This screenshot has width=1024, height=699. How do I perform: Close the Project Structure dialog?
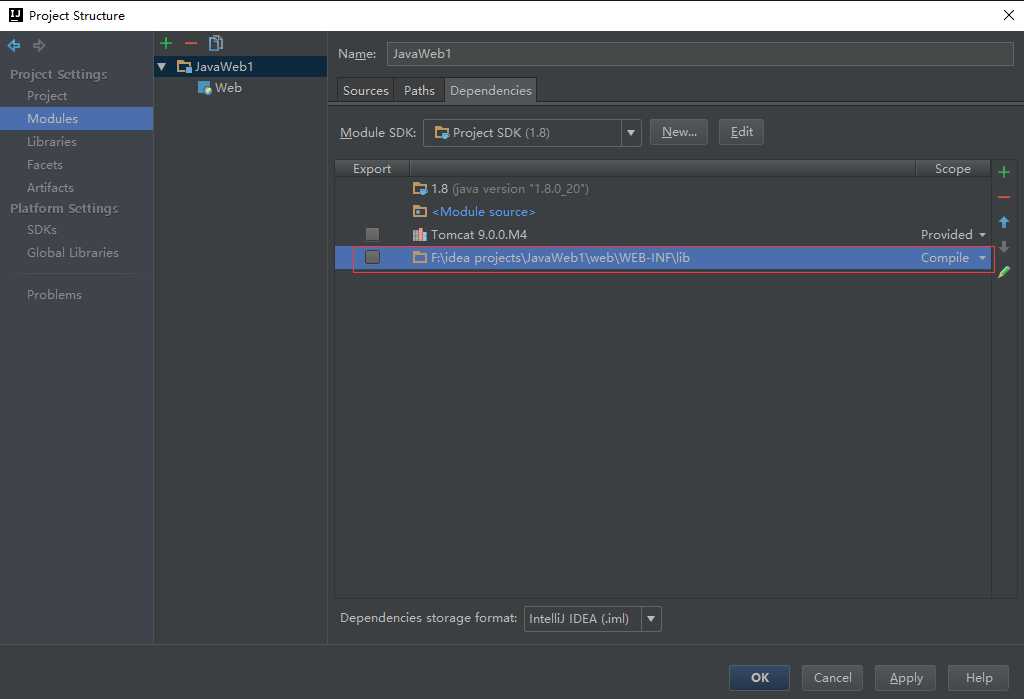(x=1008, y=15)
